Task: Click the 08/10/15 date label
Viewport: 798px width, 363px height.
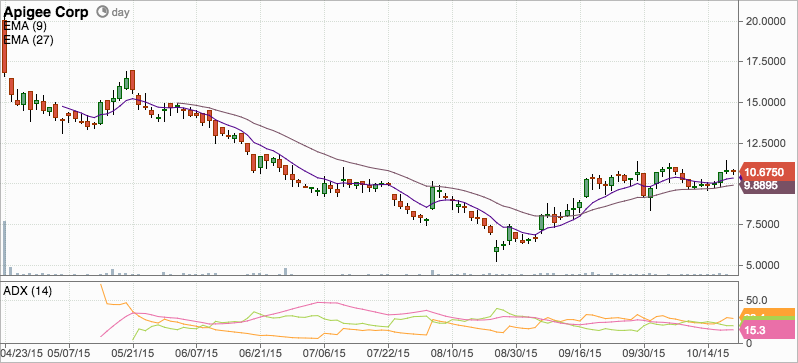Action: click(x=451, y=353)
